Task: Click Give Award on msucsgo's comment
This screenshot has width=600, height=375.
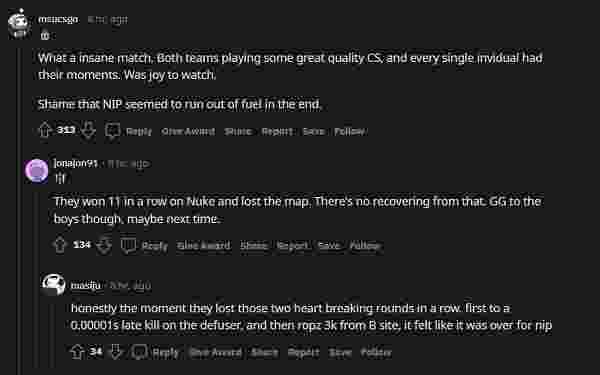Action: tap(188, 131)
